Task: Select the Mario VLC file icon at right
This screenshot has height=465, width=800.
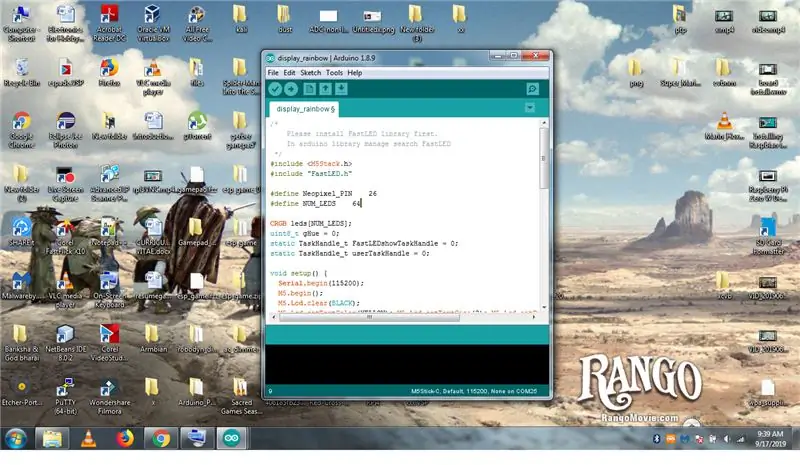Action: (x=724, y=126)
